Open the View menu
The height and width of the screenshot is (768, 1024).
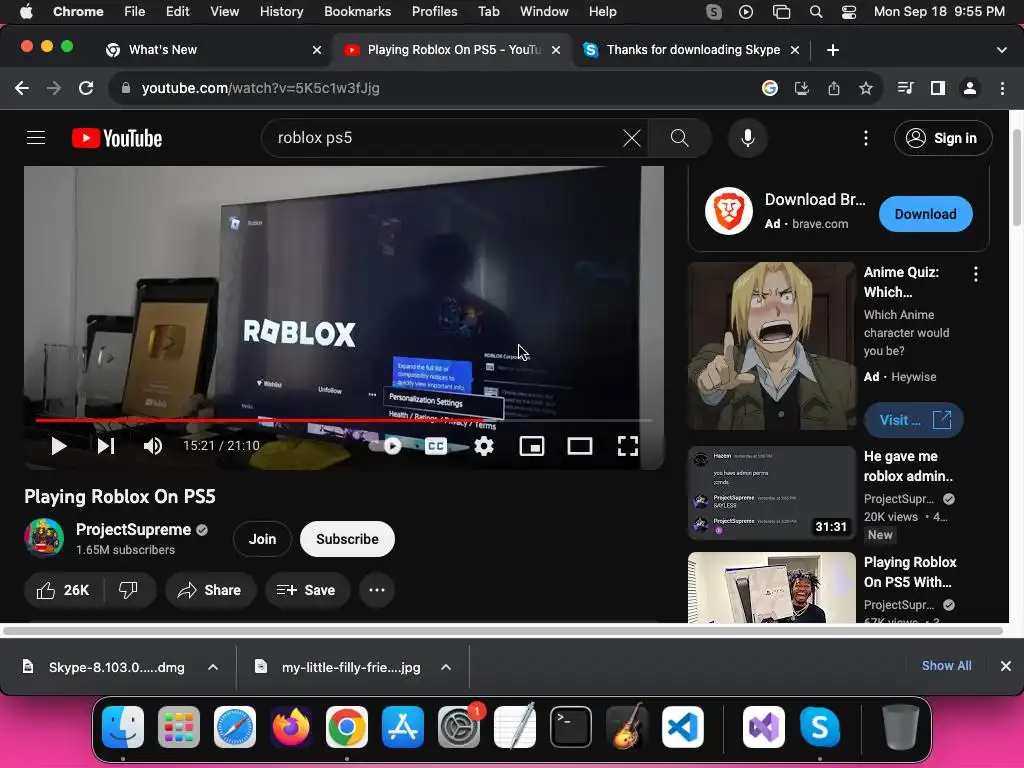(x=224, y=11)
